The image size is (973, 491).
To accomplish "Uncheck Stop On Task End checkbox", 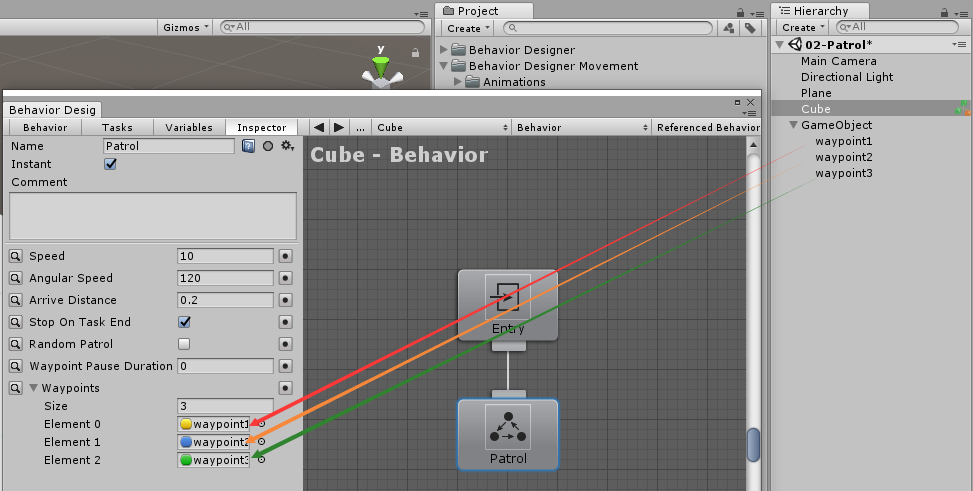I will click(x=184, y=322).
